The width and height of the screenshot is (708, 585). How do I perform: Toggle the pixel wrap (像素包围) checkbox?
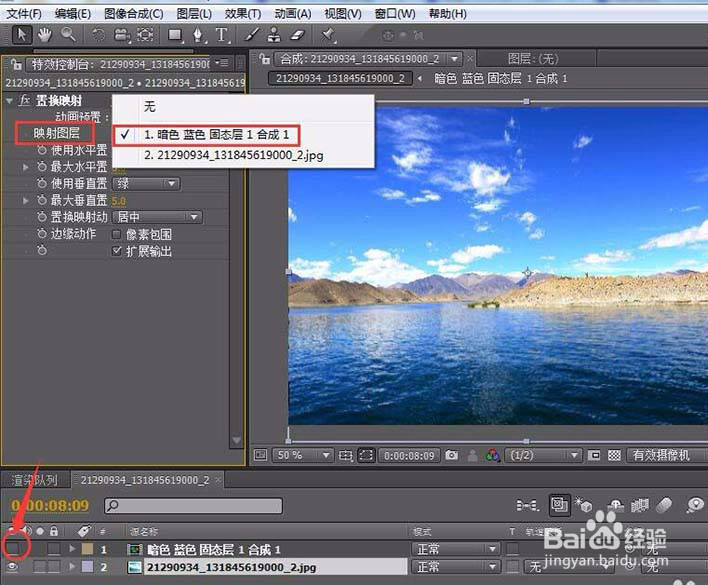click(116, 234)
